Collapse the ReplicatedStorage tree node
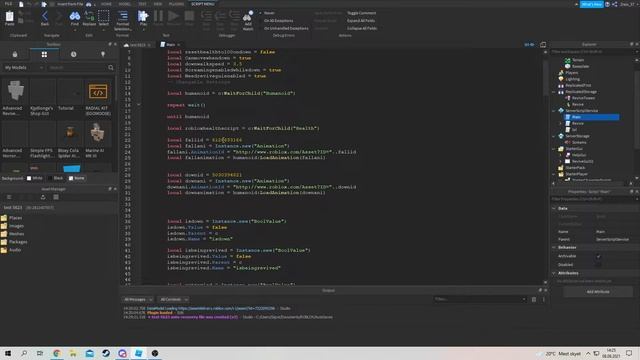Screen dimensions: 640x360 click(554, 92)
